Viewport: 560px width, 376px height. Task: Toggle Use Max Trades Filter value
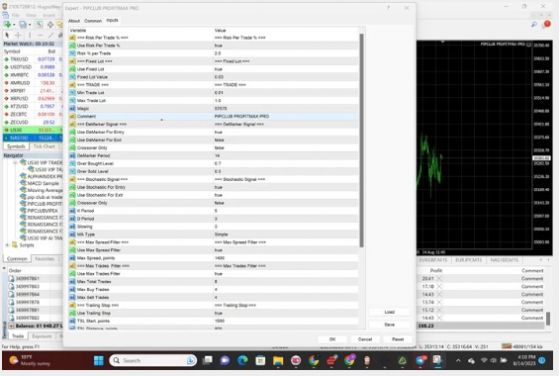219,274
